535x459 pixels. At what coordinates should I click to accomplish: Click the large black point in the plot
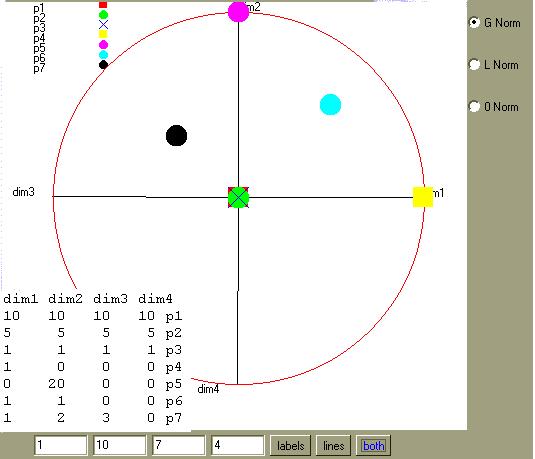[x=176, y=135]
